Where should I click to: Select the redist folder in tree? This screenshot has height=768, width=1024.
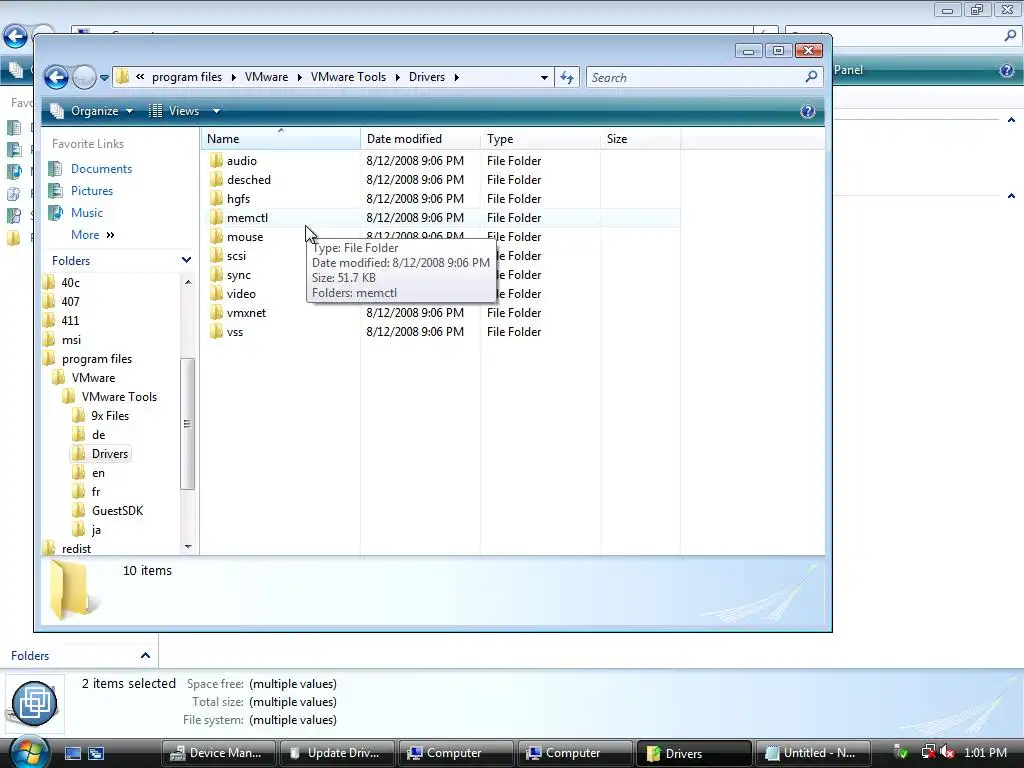pos(76,549)
